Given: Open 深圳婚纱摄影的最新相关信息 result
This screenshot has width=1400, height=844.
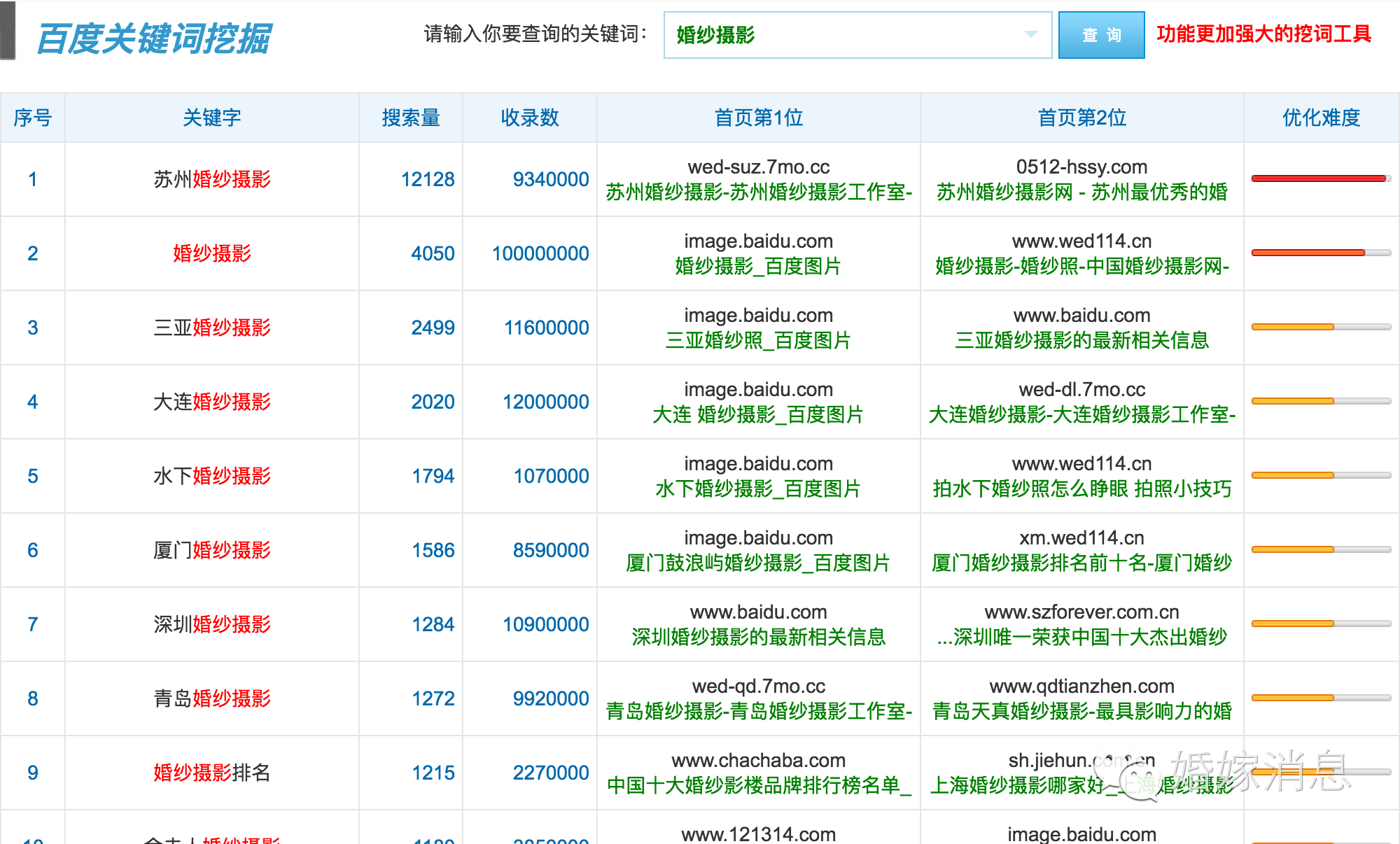Looking at the screenshot, I should (x=759, y=638).
